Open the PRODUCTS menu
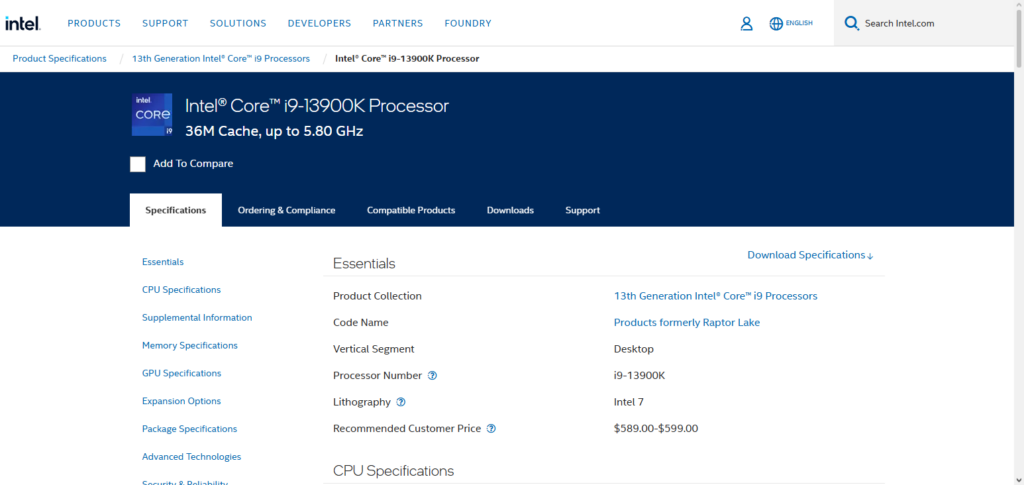This screenshot has width=1024, height=485. click(94, 23)
